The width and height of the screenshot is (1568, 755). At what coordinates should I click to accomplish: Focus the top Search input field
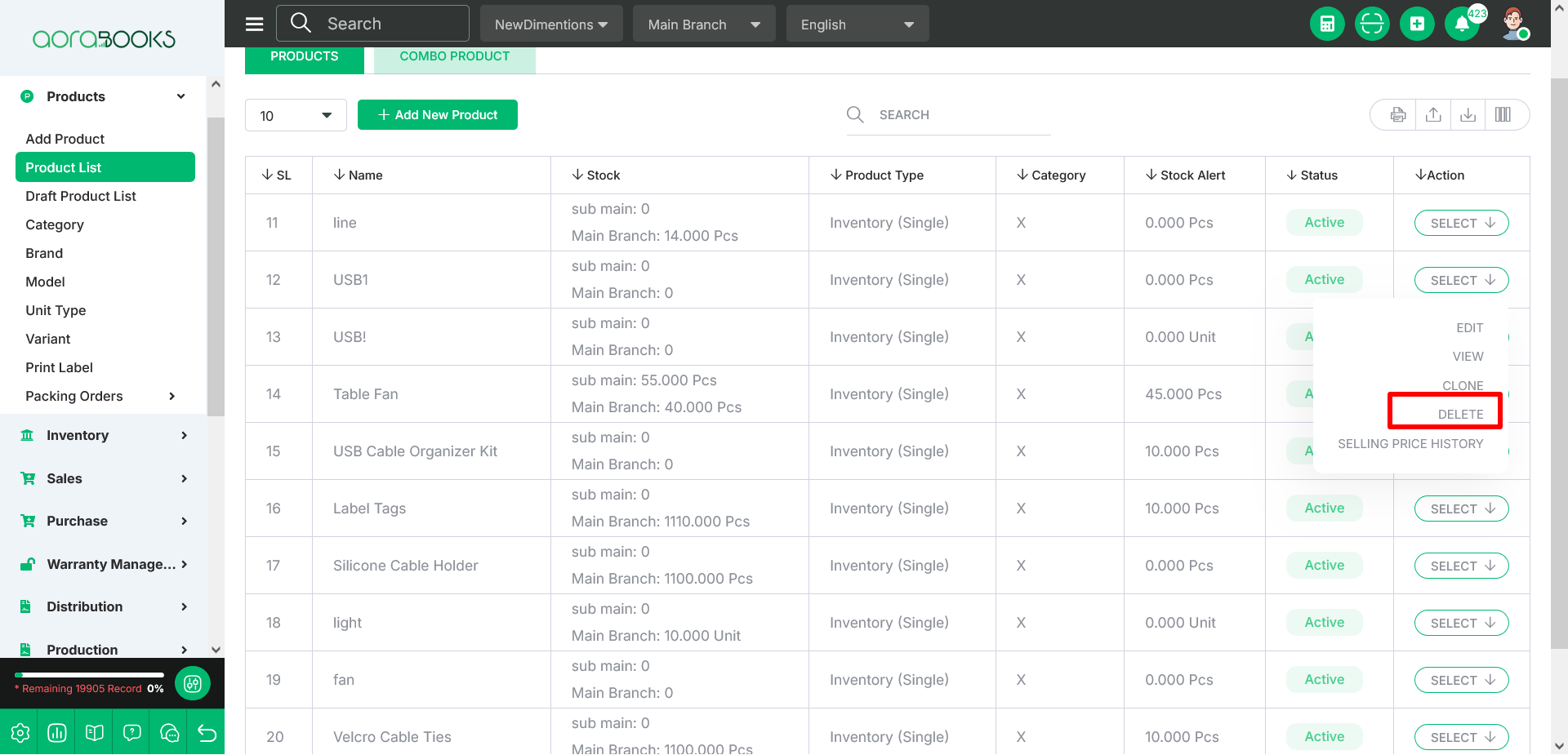[372, 24]
